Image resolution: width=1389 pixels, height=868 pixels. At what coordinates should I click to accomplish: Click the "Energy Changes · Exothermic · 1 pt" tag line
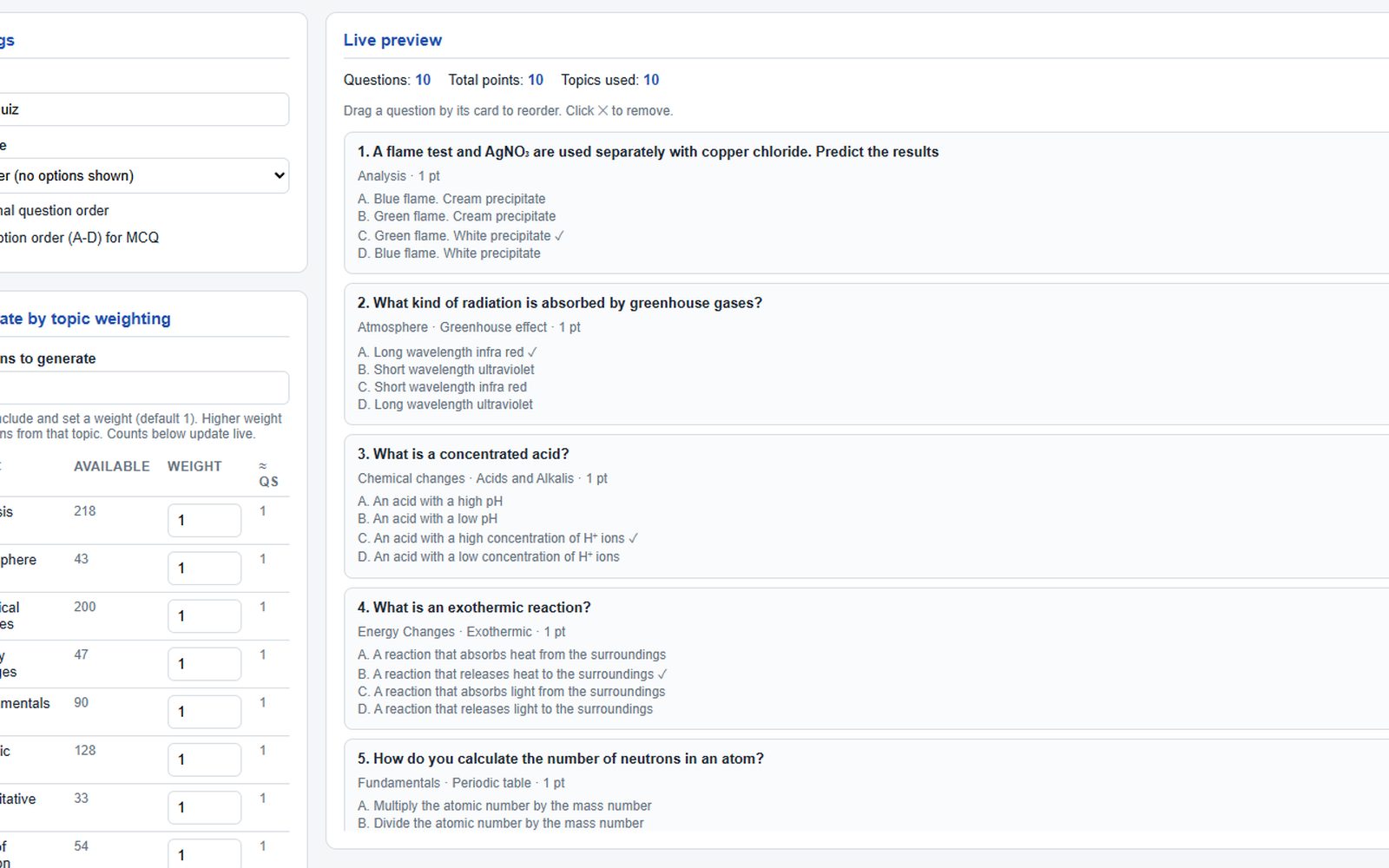pyautogui.click(x=461, y=632)
